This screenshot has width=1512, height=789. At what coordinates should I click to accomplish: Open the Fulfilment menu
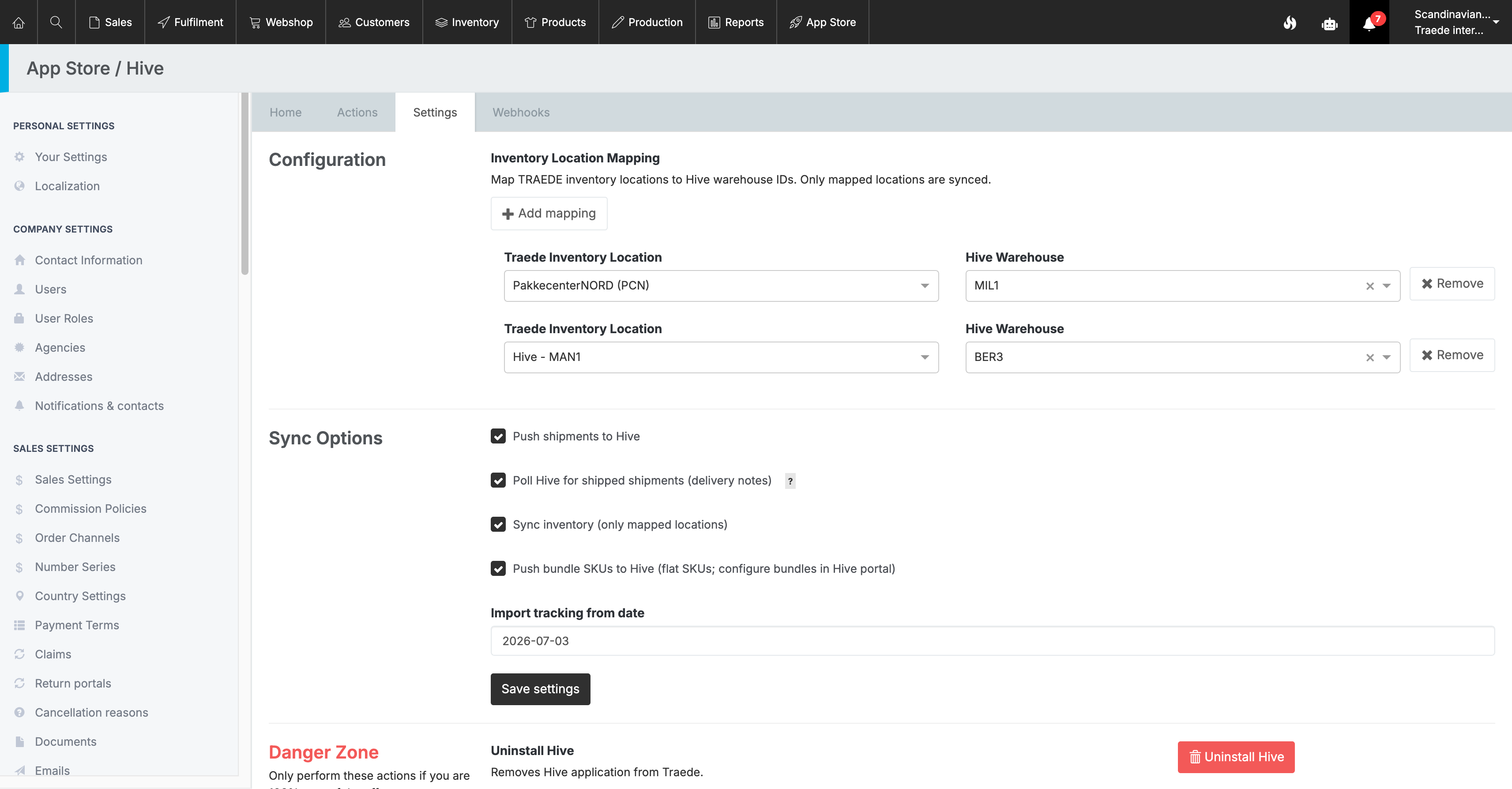coord(190,23)
